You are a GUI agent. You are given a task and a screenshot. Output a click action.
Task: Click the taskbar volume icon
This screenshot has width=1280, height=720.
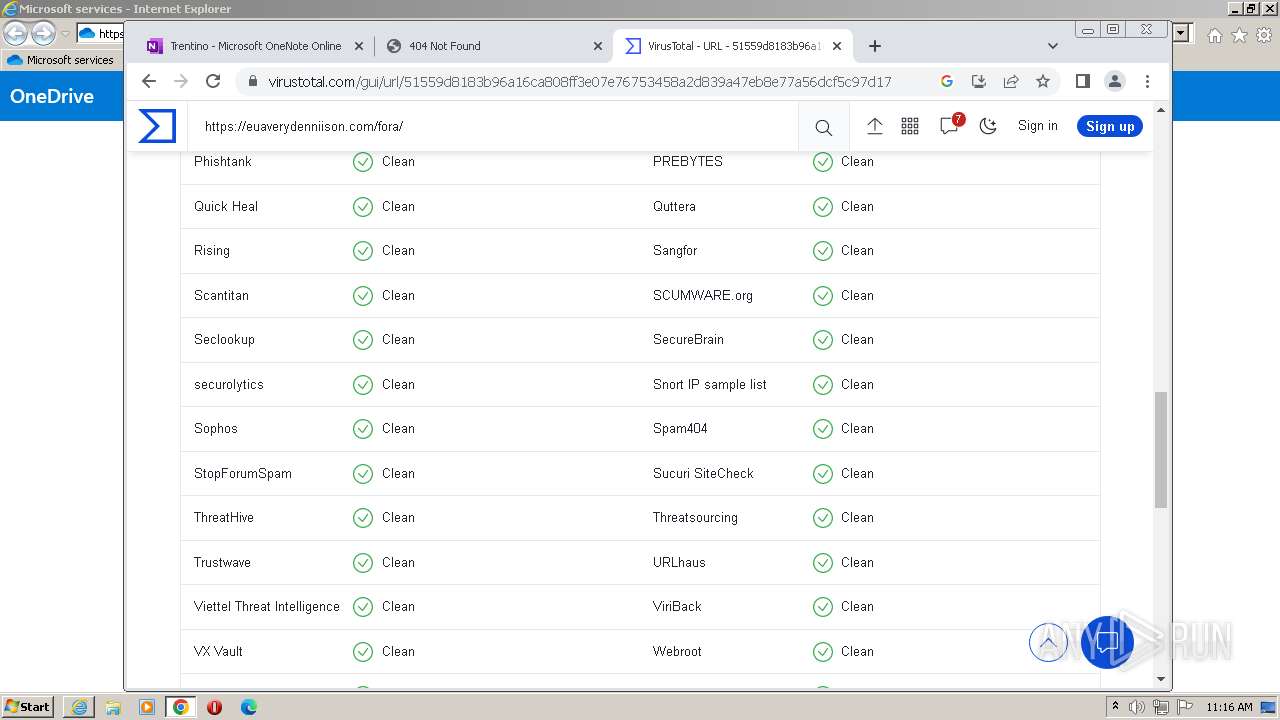pyautogui.click(x=1137, y=707)
